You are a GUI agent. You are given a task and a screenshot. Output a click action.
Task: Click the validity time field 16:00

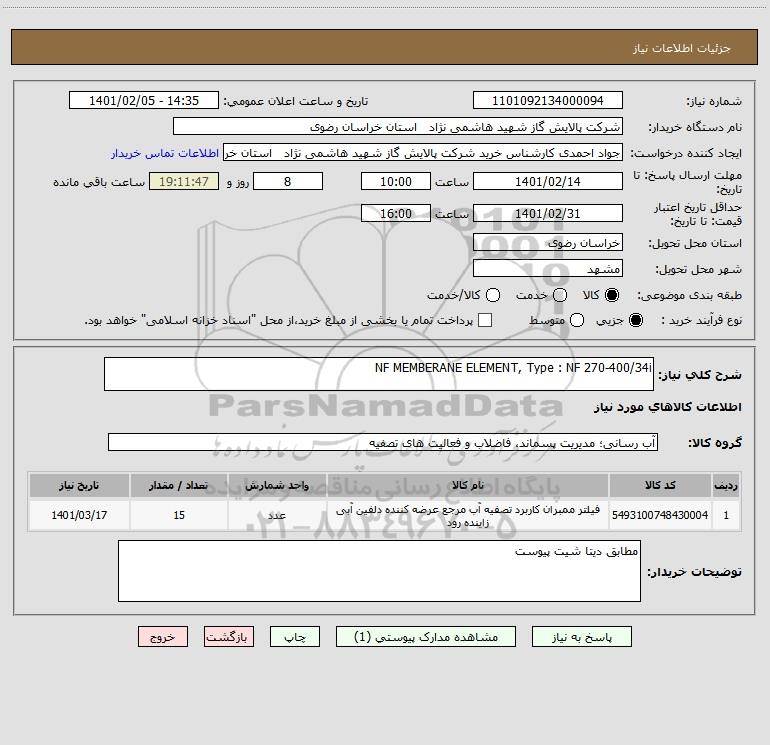[396, 214]
